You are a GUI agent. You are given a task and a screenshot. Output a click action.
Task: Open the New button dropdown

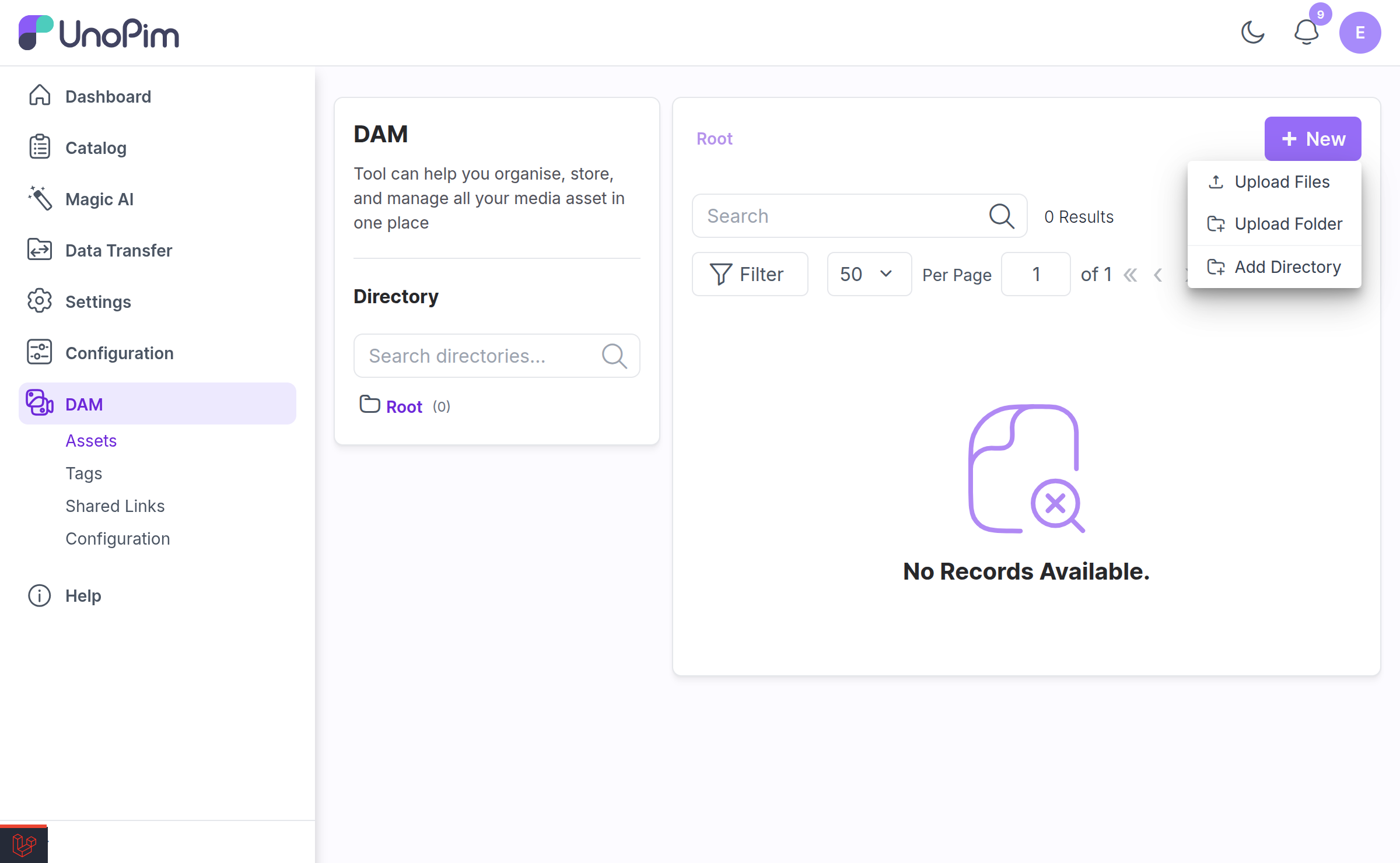[1312, 139]
